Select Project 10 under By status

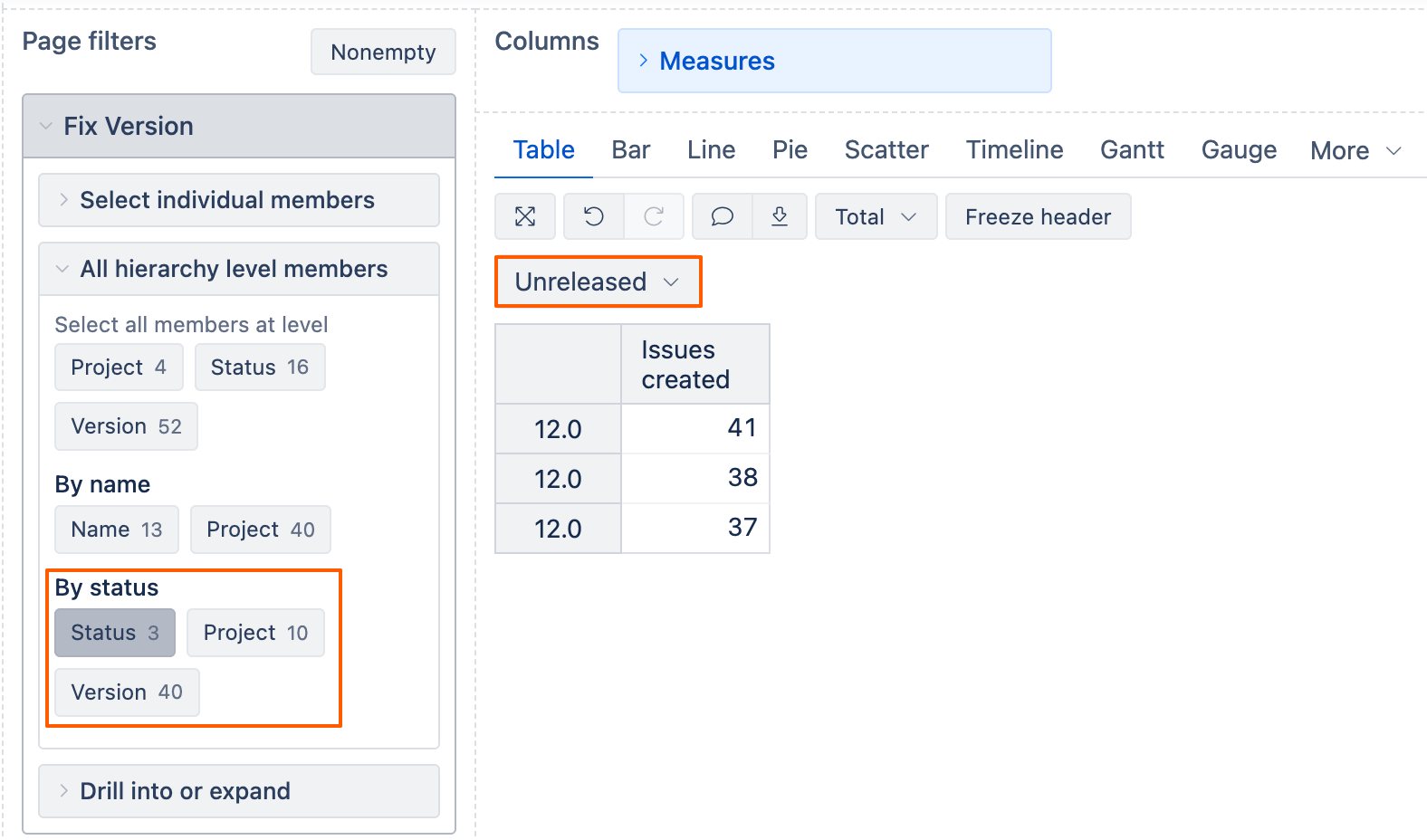click(255, 633)
